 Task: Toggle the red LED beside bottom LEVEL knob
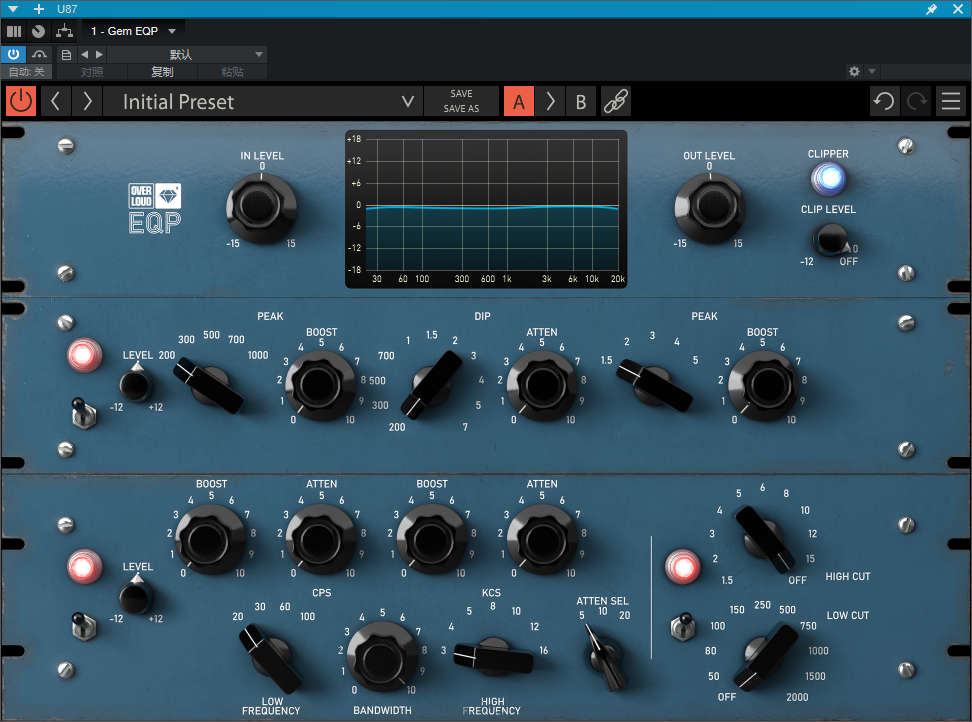coord(84,566)
